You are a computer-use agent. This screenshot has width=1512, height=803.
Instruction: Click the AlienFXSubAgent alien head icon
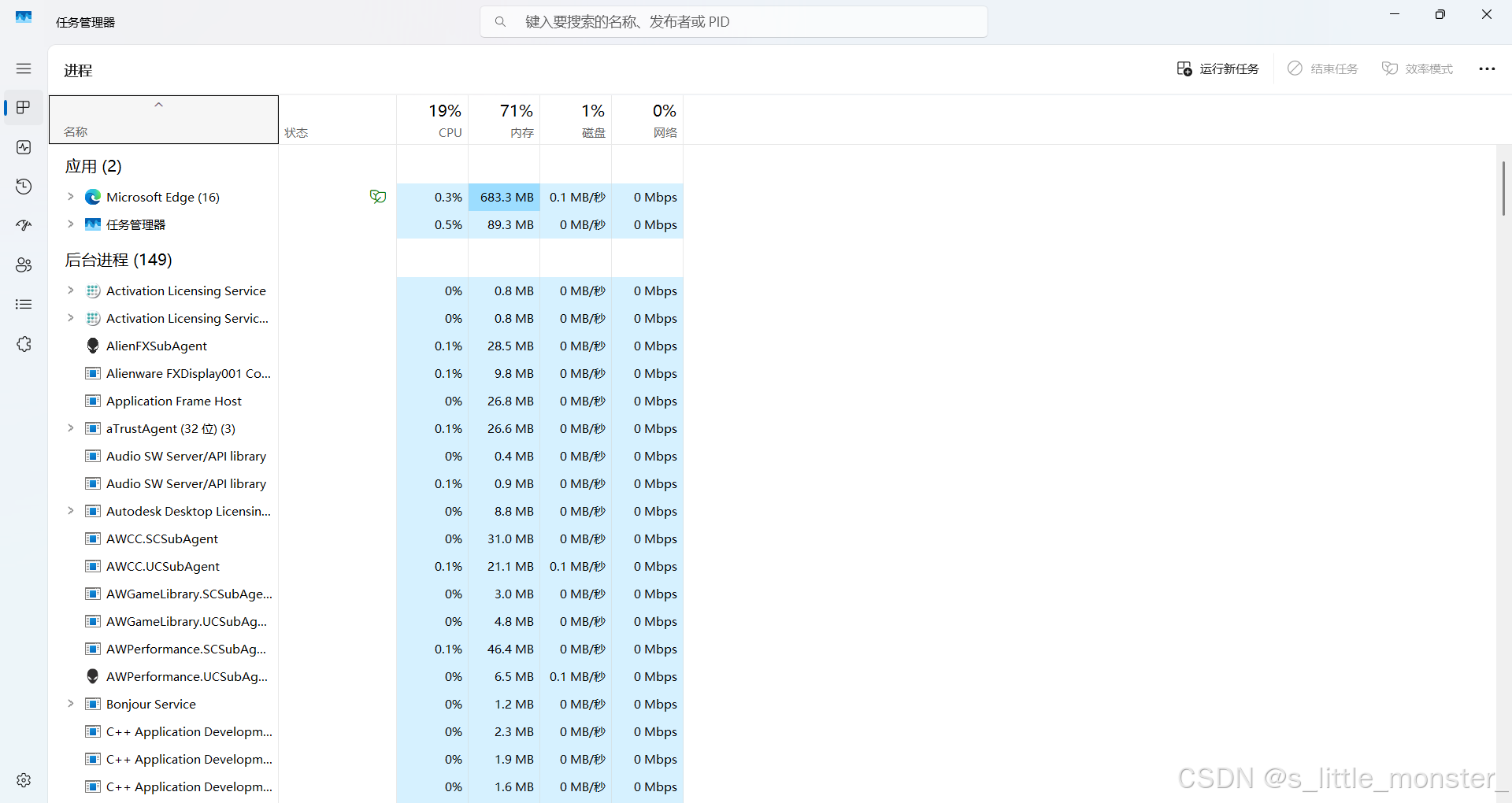point(93,346)
